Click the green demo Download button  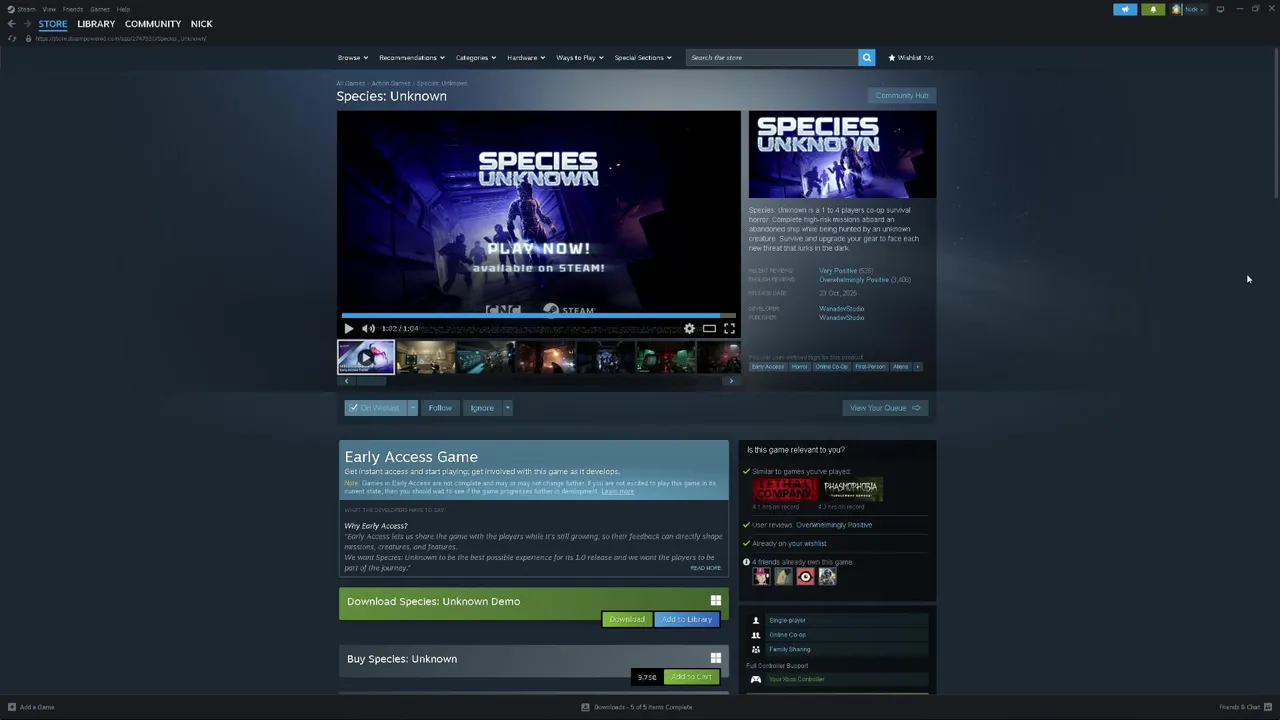pos(627,620)
